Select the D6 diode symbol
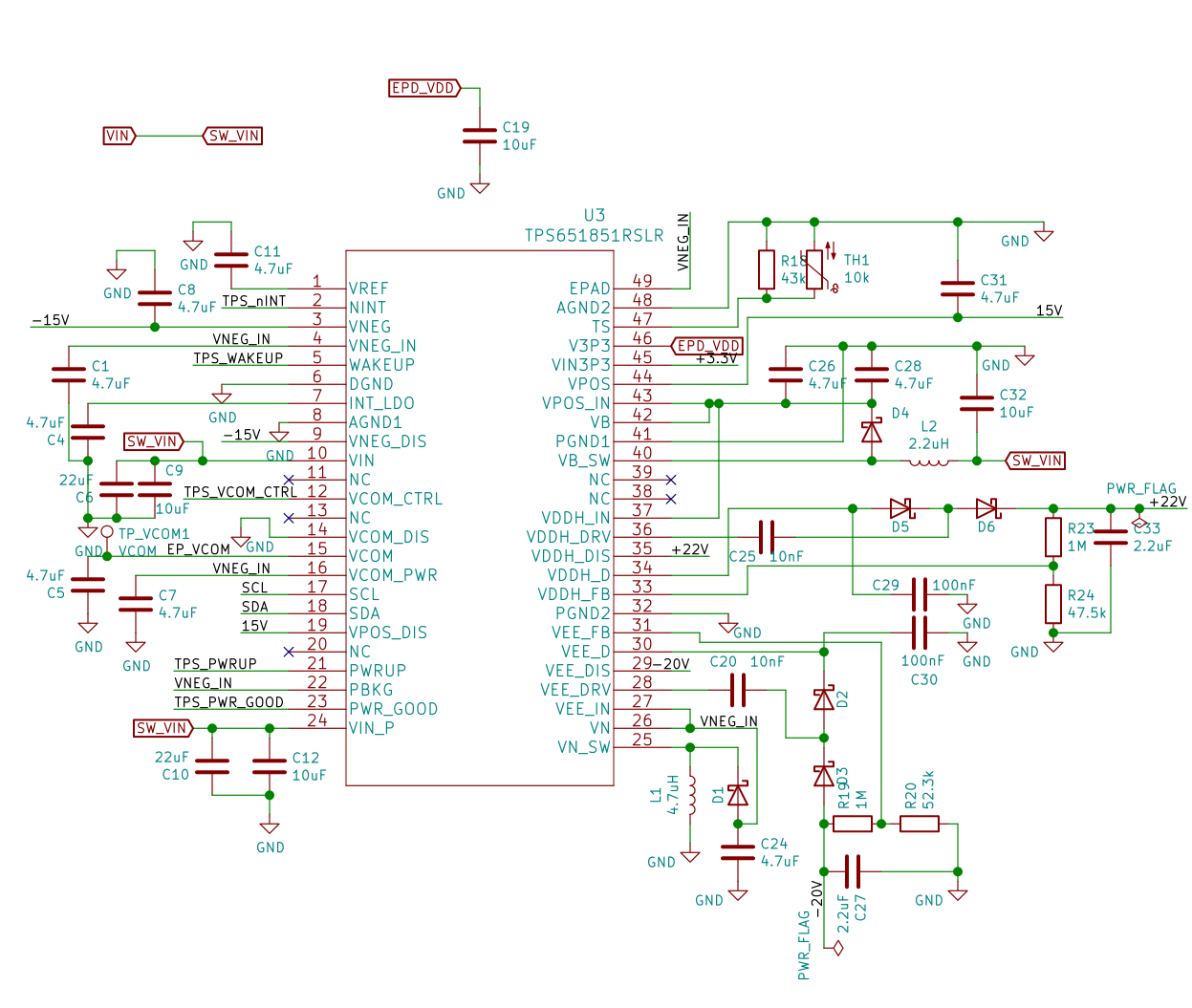 [987, 508]
